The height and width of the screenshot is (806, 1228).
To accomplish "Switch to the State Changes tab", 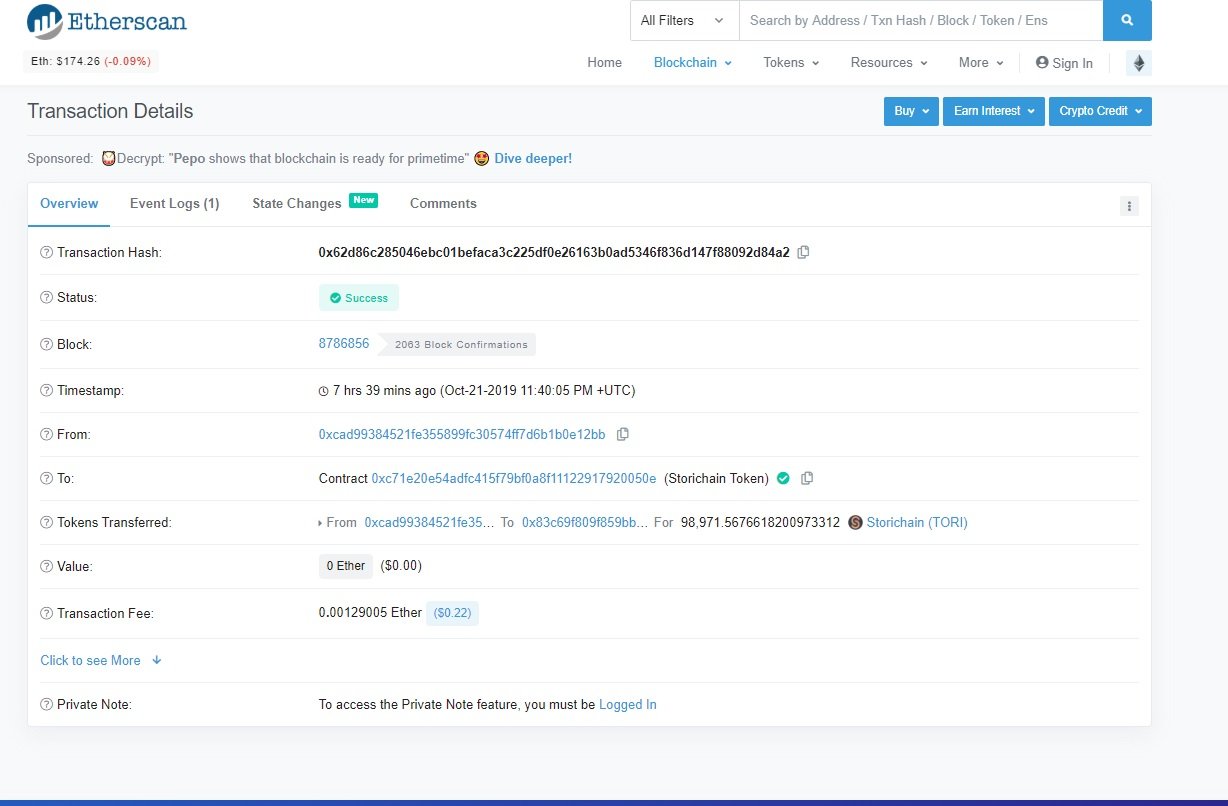I will 297,203.
